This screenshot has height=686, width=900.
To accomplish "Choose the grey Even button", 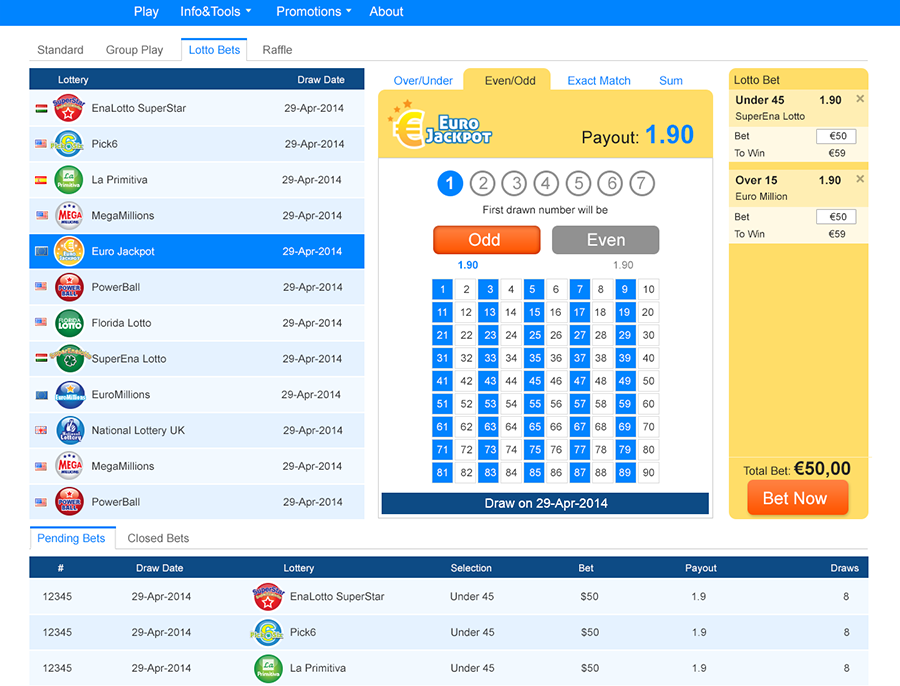I will pyautogui.click(x=605, y=240).
